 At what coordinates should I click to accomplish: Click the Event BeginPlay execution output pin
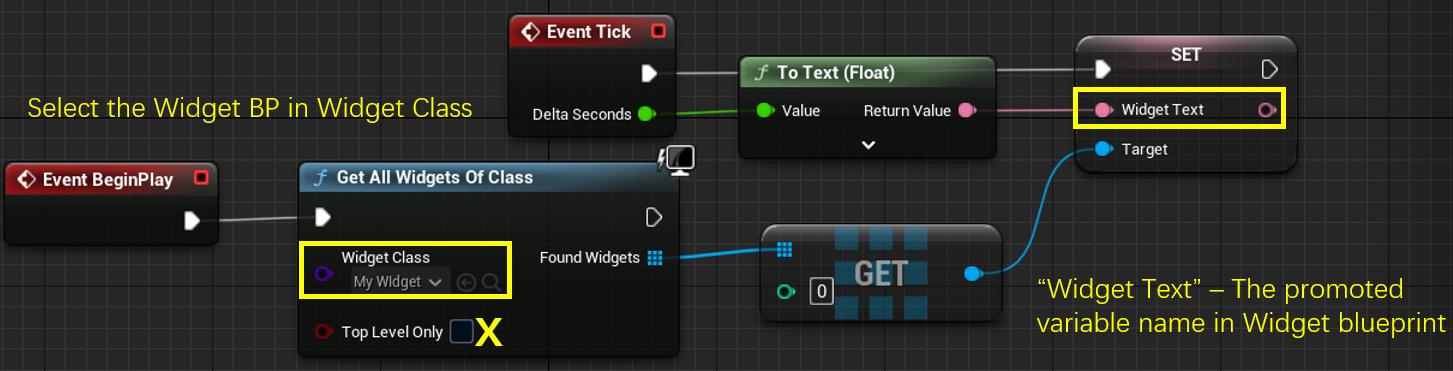coord(193,220)
